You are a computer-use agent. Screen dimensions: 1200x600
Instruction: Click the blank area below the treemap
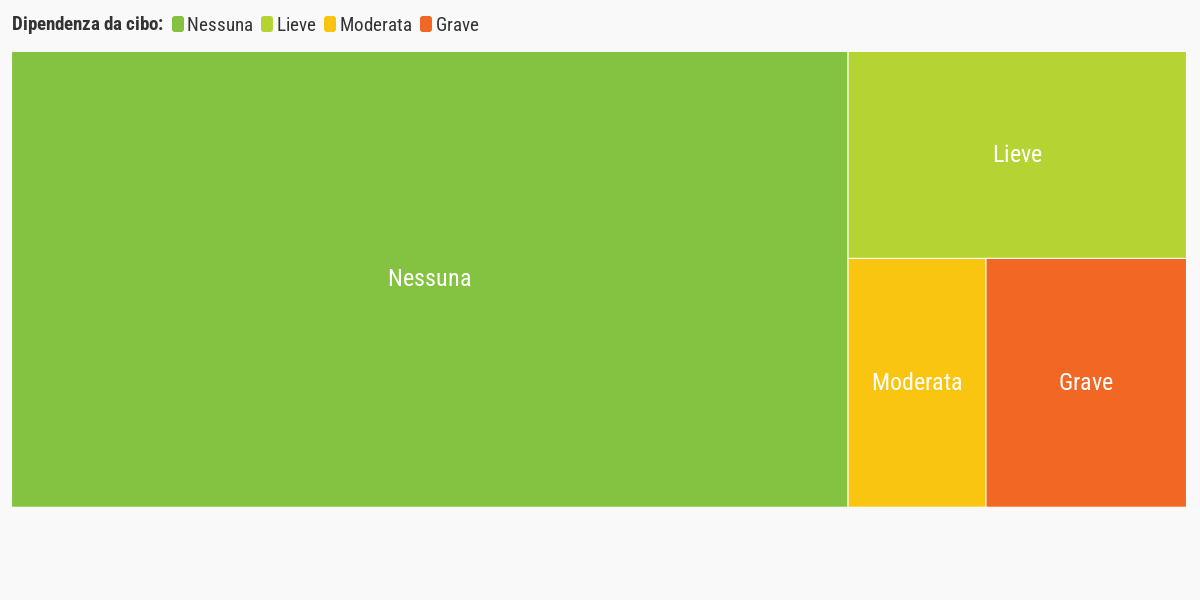click(x=600, y=553)
